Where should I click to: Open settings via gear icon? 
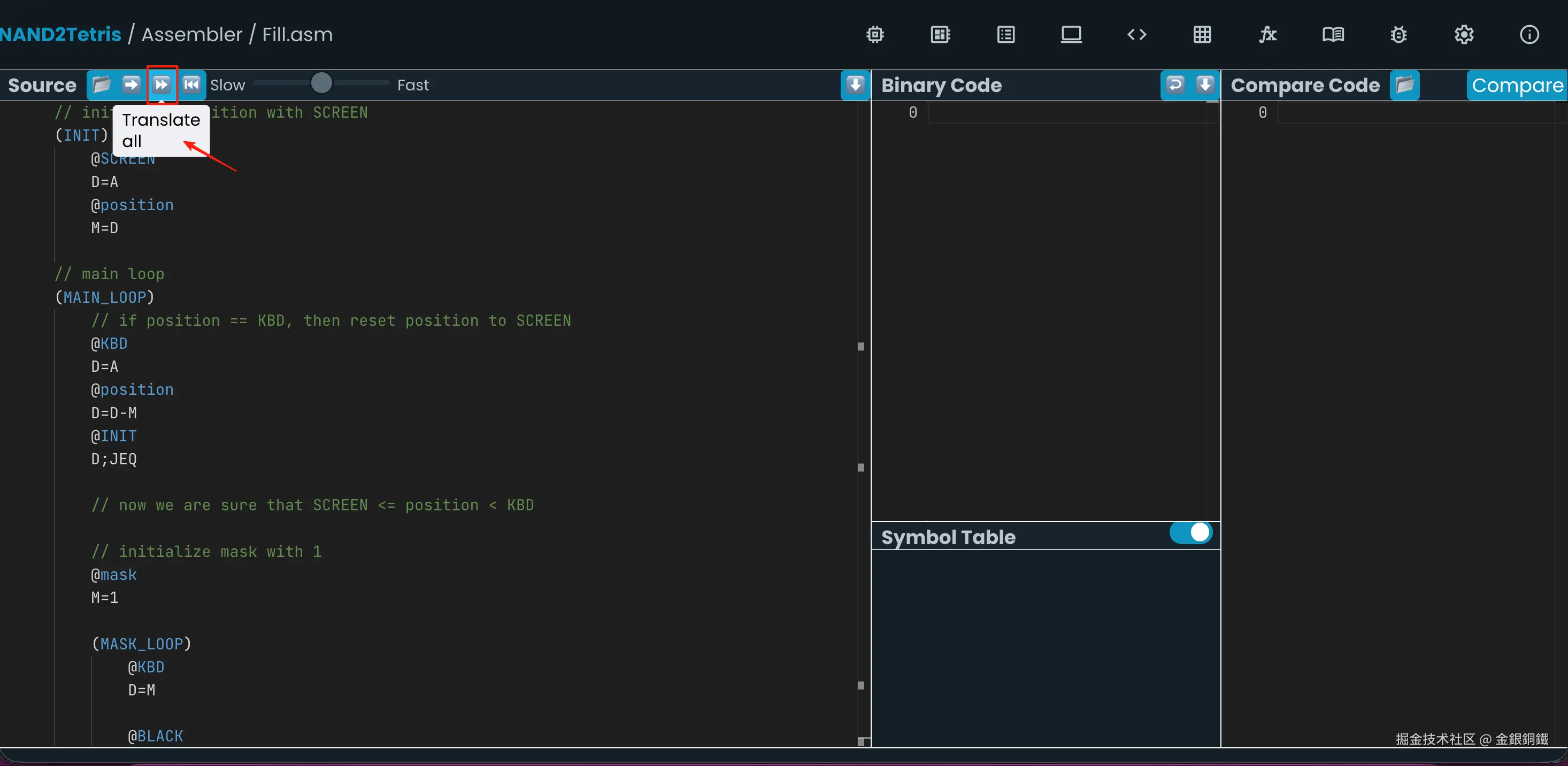click(1464, 35)
